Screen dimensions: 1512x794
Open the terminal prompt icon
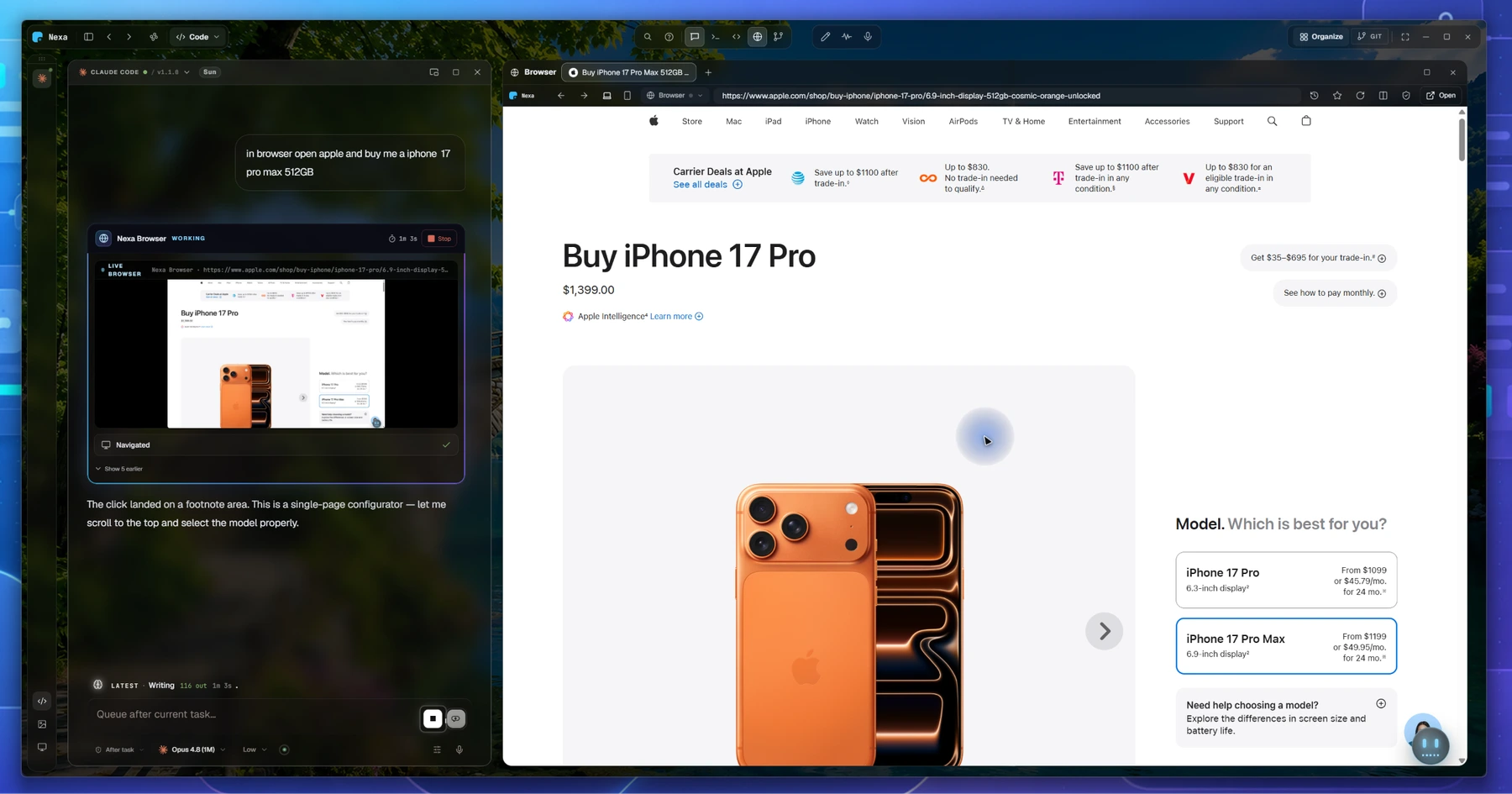(x=716, y=37)
